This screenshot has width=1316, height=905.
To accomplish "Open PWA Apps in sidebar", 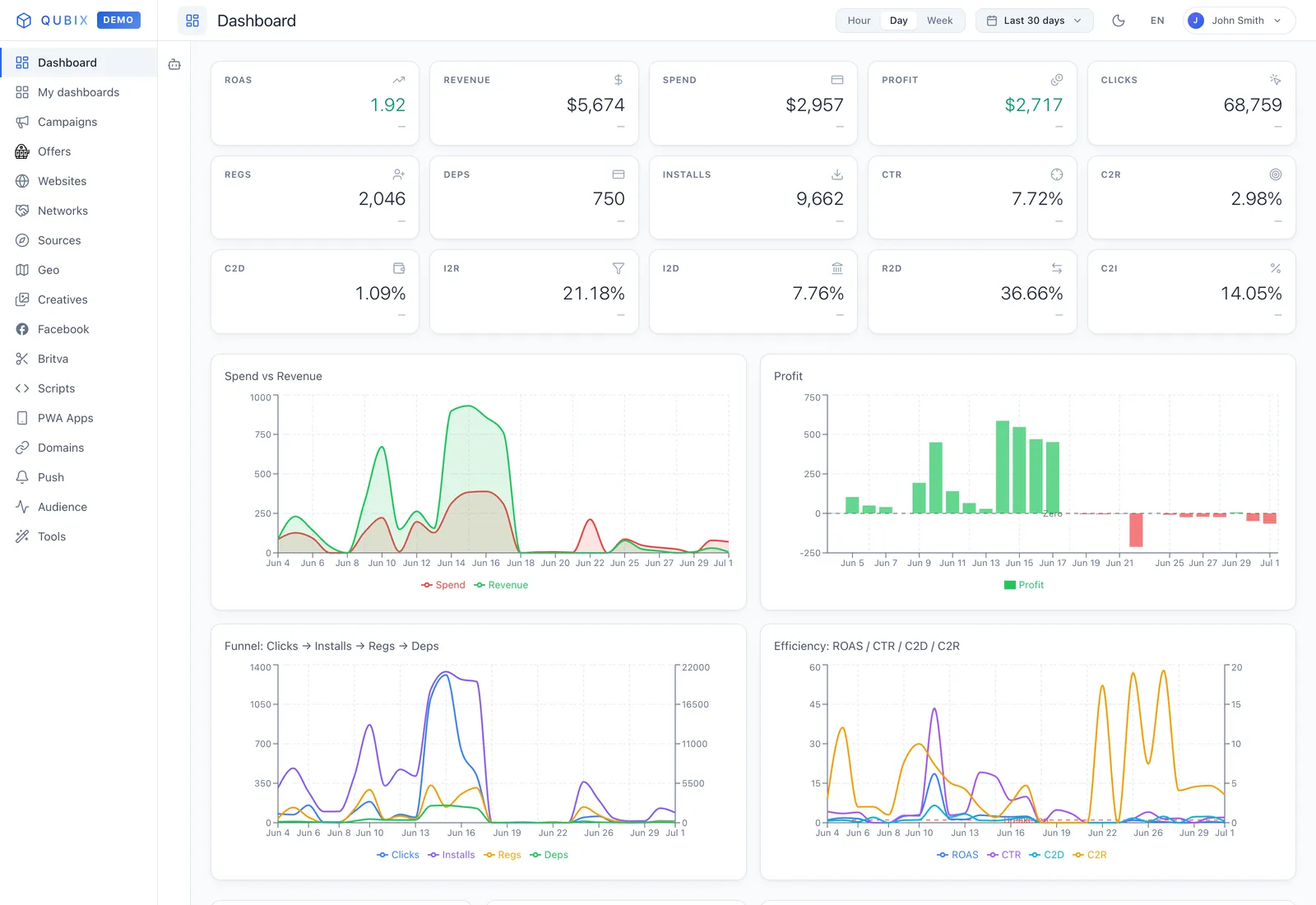I will 79,418.
